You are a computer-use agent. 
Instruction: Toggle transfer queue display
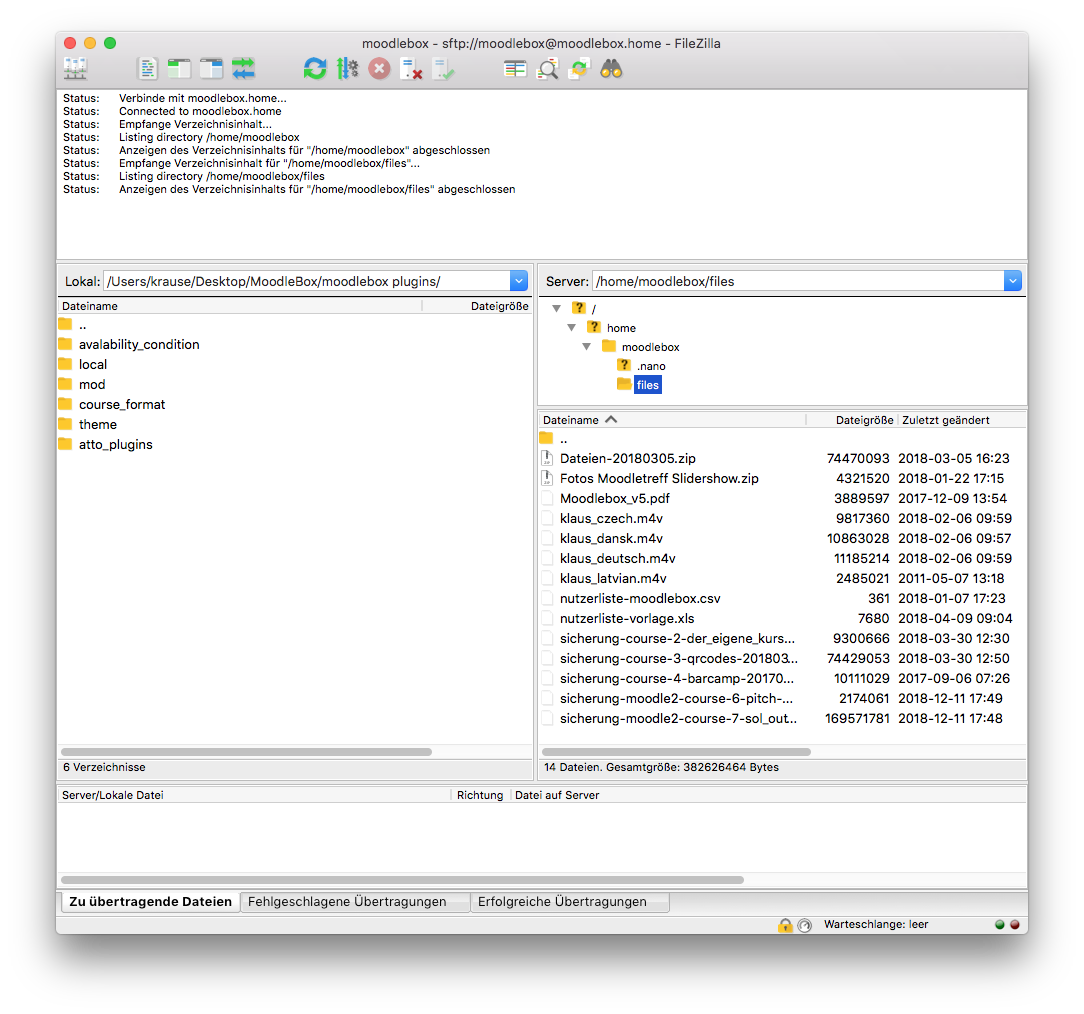click(243, 69)
